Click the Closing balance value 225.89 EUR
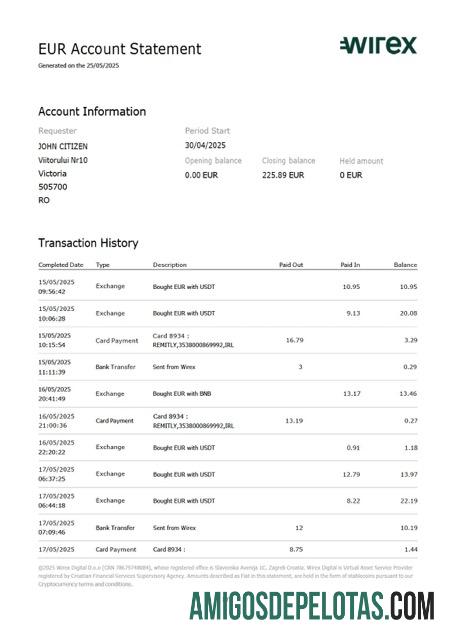The image size is (455, 640). coord(283,175)
